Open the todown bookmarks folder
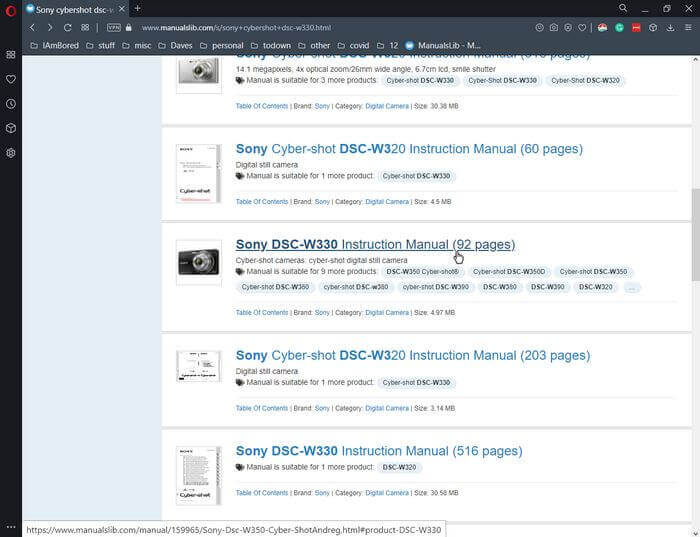This screenshot has width=700, height=537. (271, 46)
